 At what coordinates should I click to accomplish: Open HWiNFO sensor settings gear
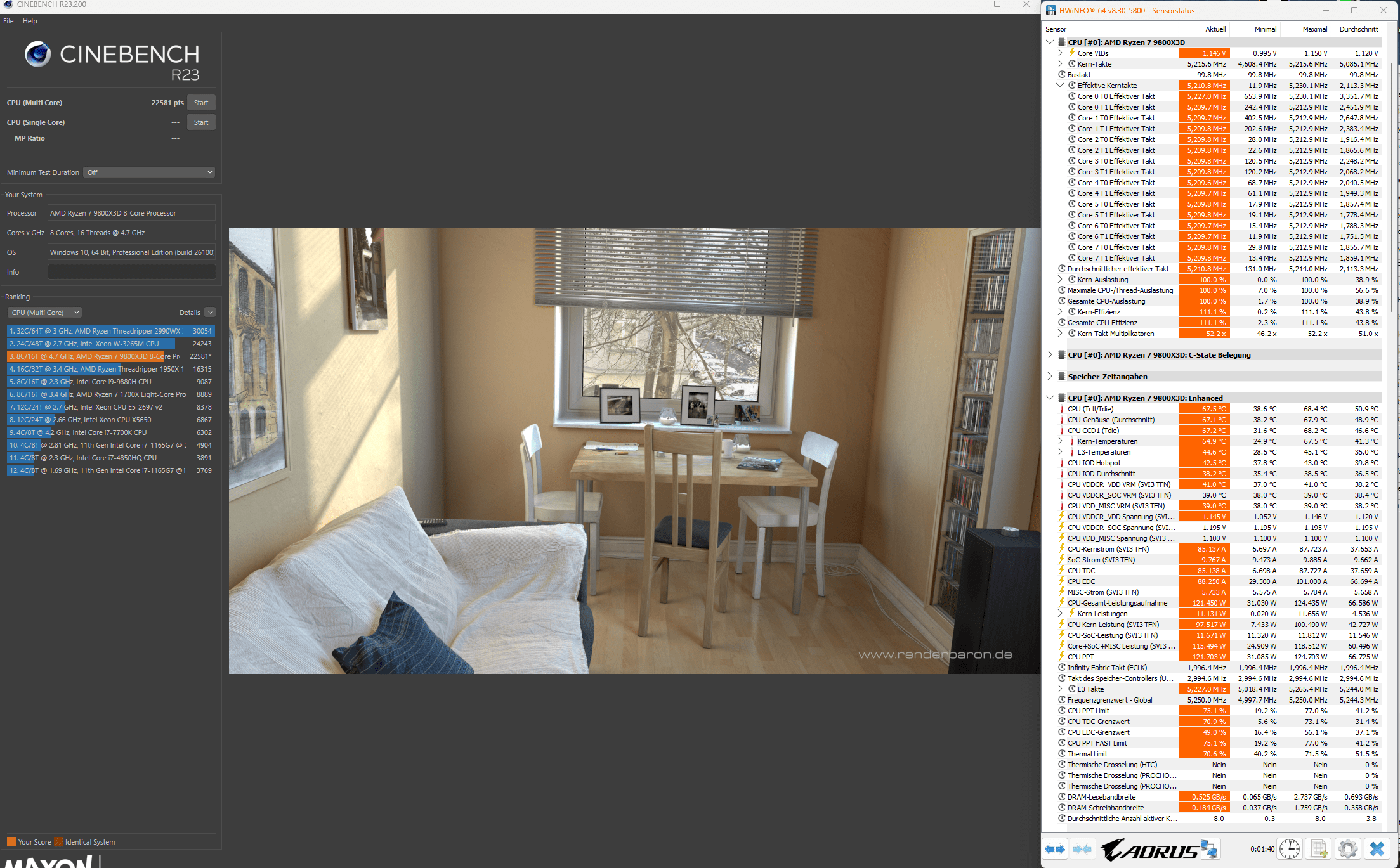click(x=1347, y=849)
